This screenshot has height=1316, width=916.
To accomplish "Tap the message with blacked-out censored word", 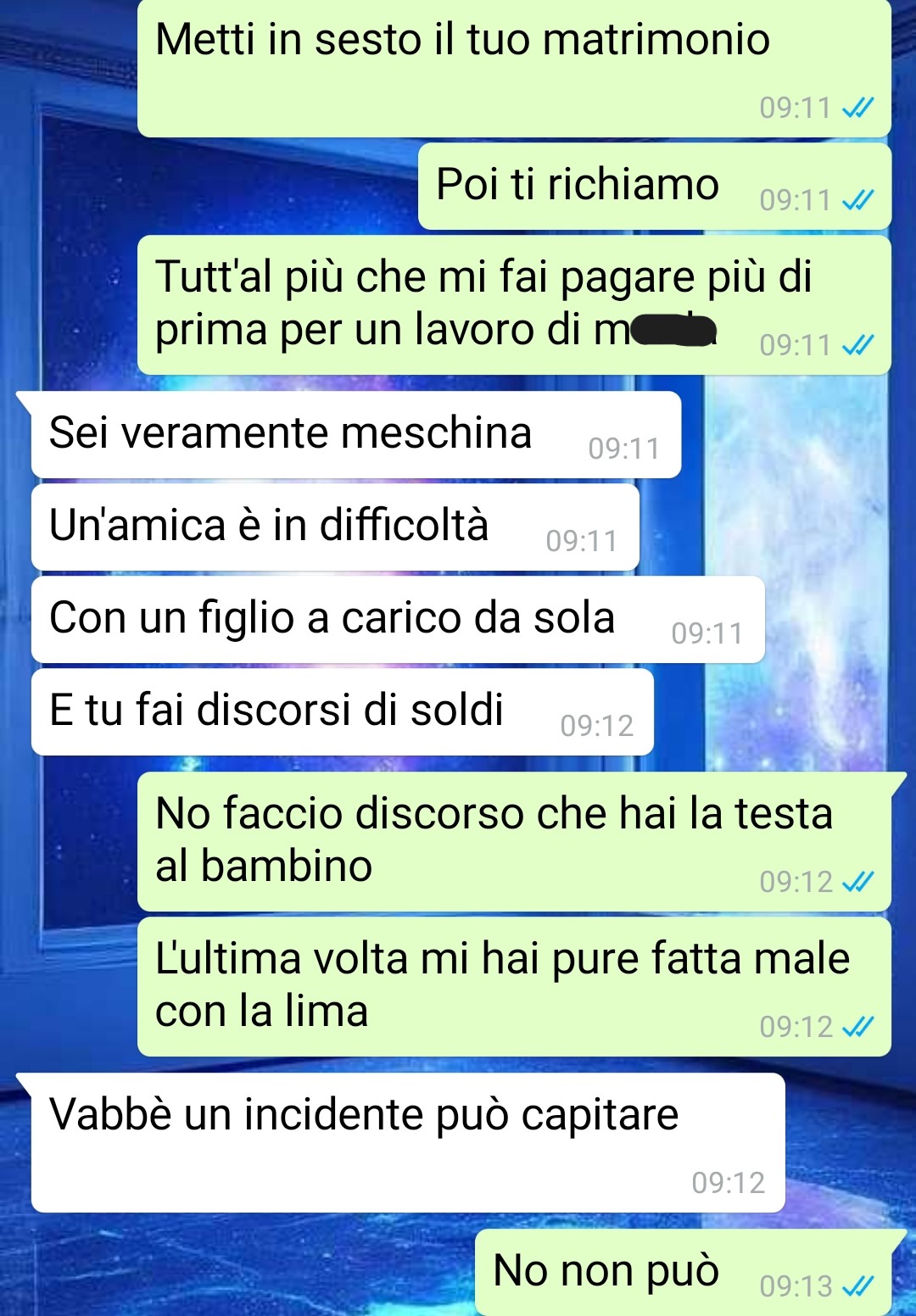I will tap(514, 304).
